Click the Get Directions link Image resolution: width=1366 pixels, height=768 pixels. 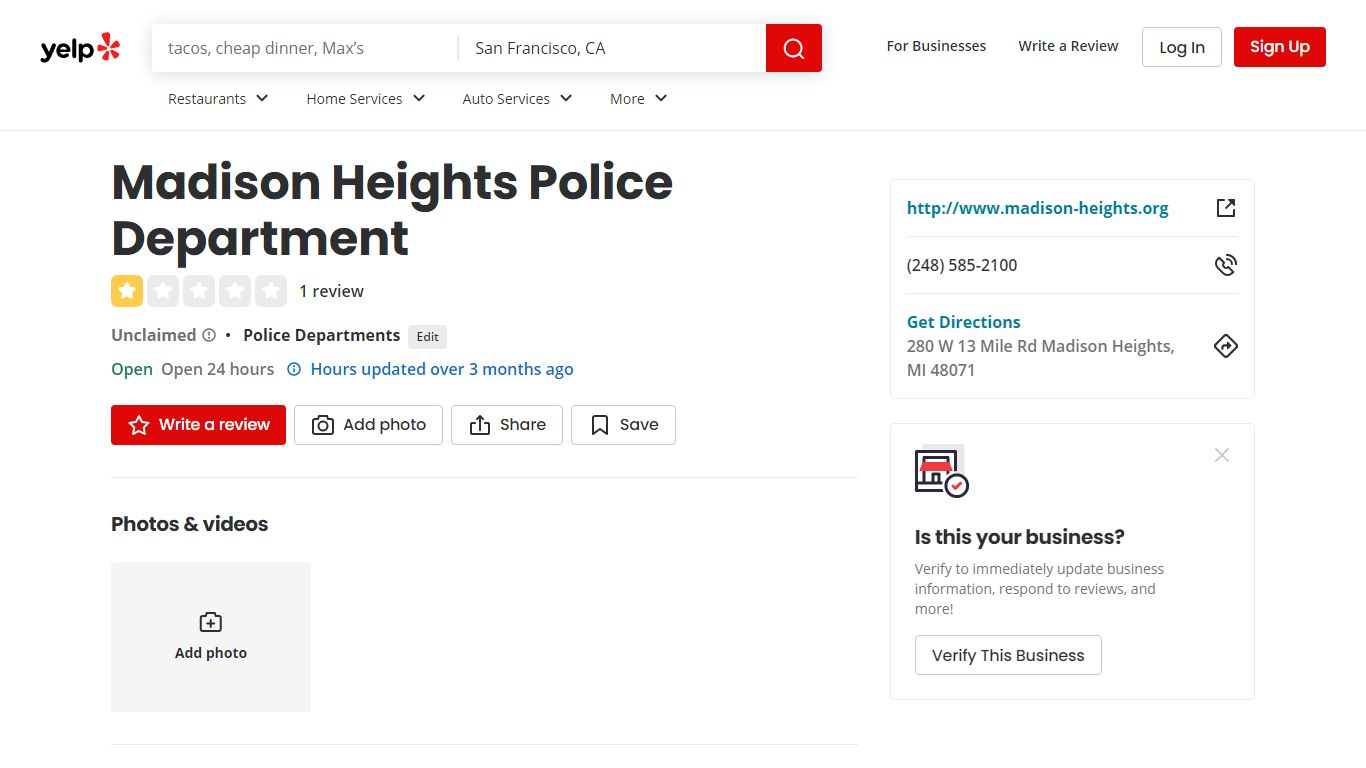(x=963, y=322)
